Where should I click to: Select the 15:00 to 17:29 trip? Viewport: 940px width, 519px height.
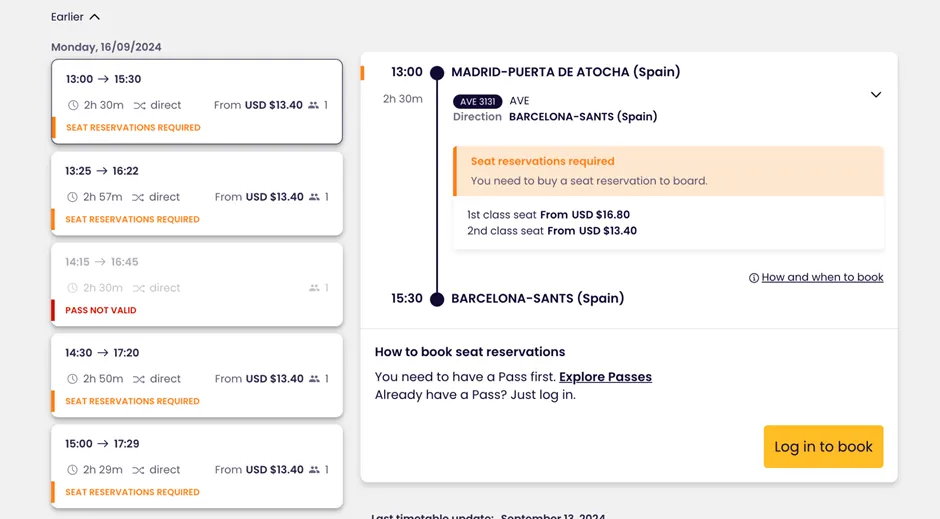point(197,466)
